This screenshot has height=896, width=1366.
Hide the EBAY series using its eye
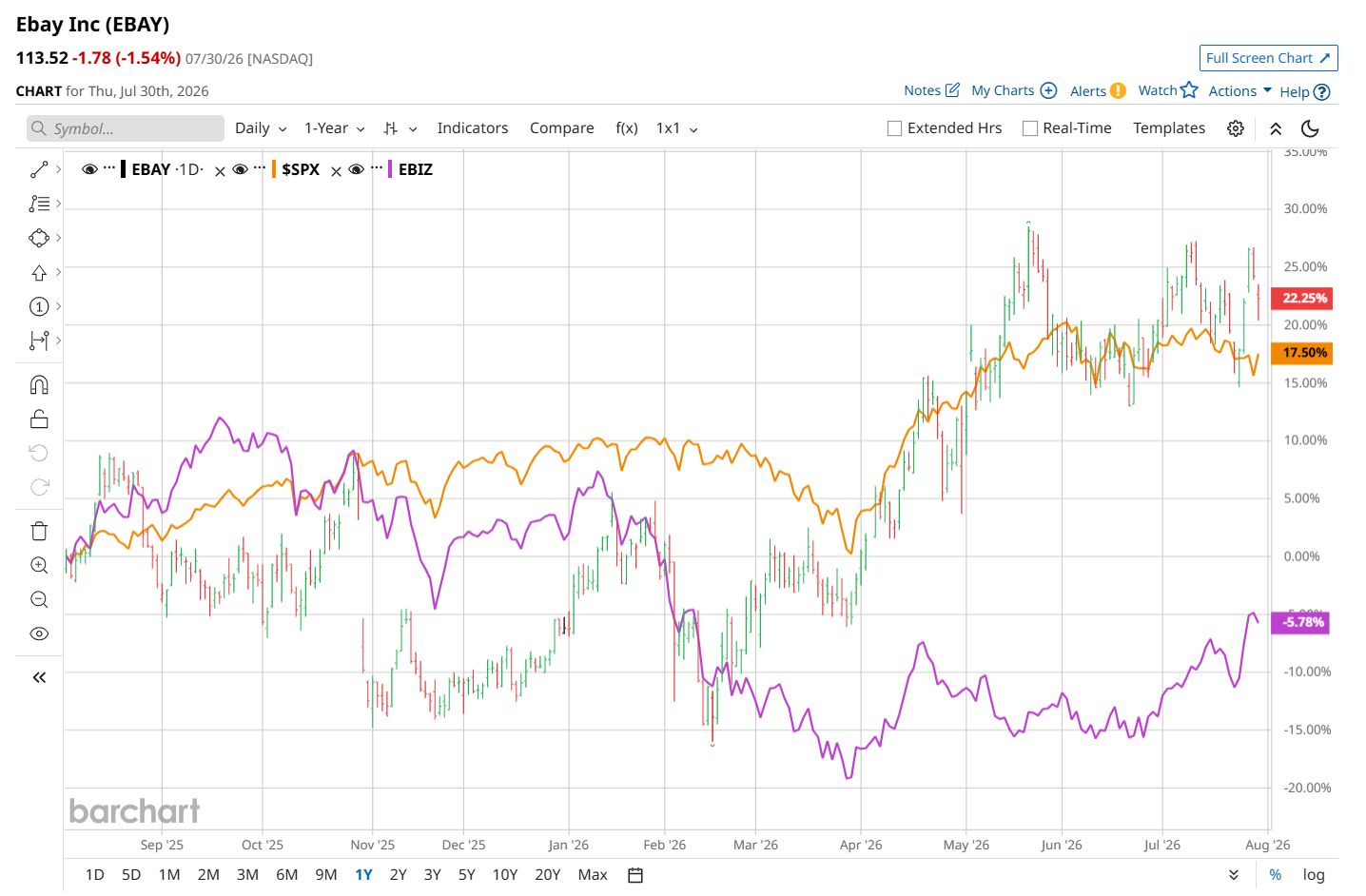pos(90,169)
